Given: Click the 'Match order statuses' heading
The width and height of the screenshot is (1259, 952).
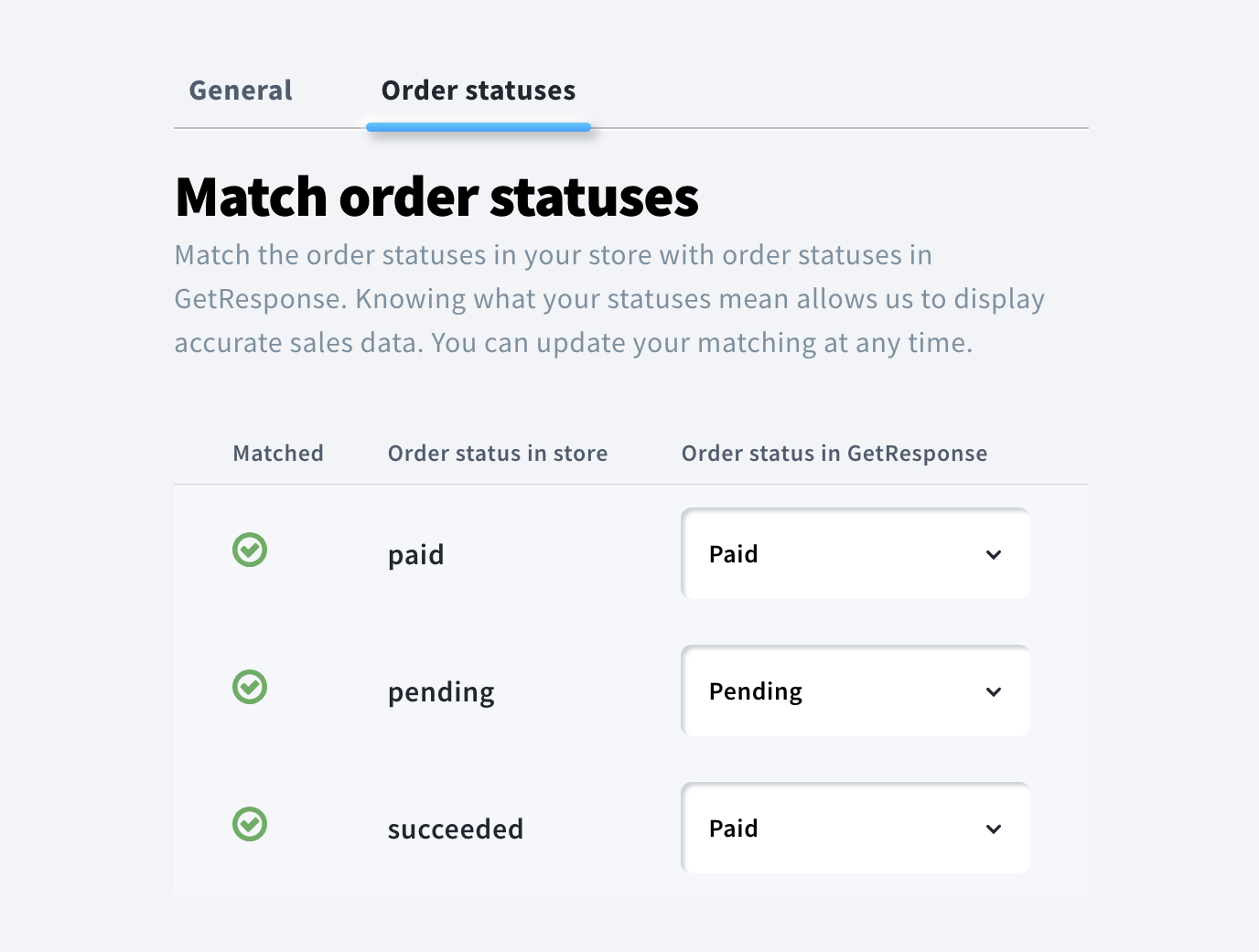Looking at the screenshot, I should point(437,198).
